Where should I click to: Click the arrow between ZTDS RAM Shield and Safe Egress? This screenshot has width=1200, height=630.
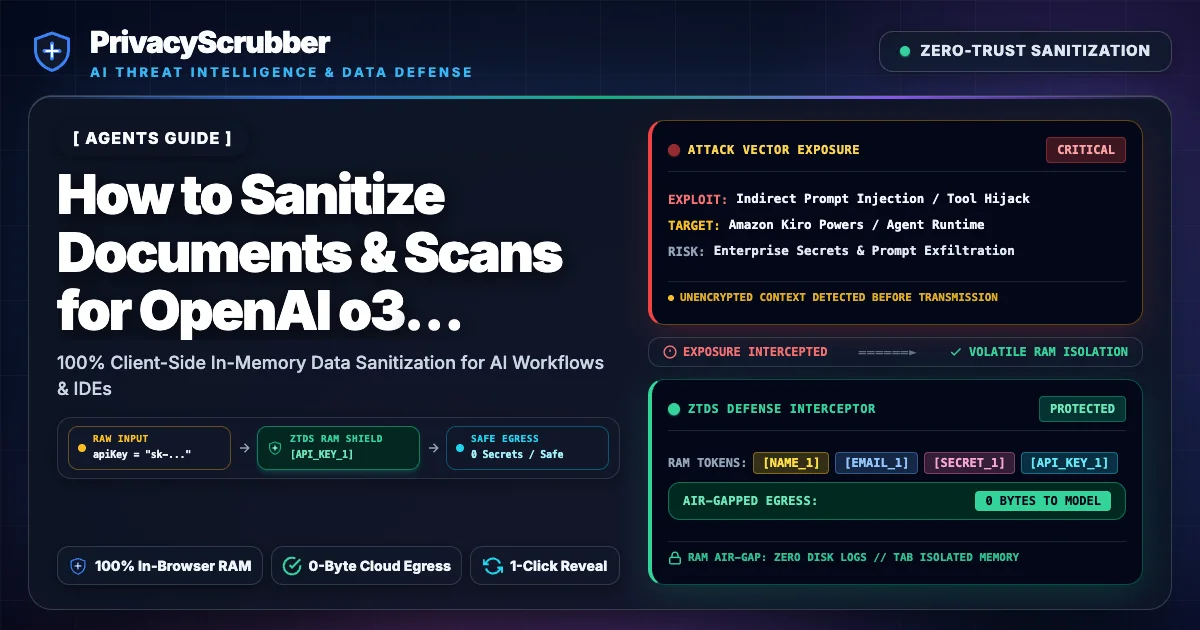point(432,448)
